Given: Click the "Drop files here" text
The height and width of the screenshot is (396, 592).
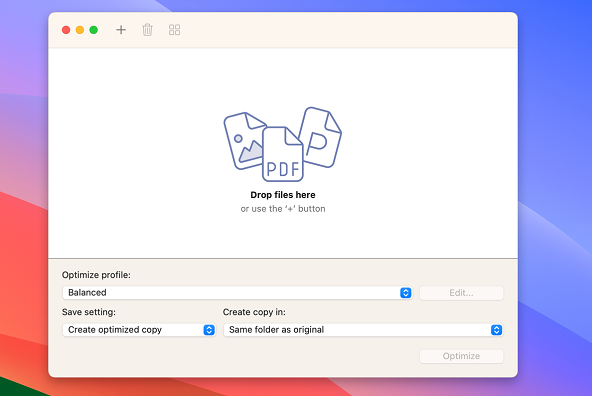Looking at the screenshot, I should (x=283, y=195).
